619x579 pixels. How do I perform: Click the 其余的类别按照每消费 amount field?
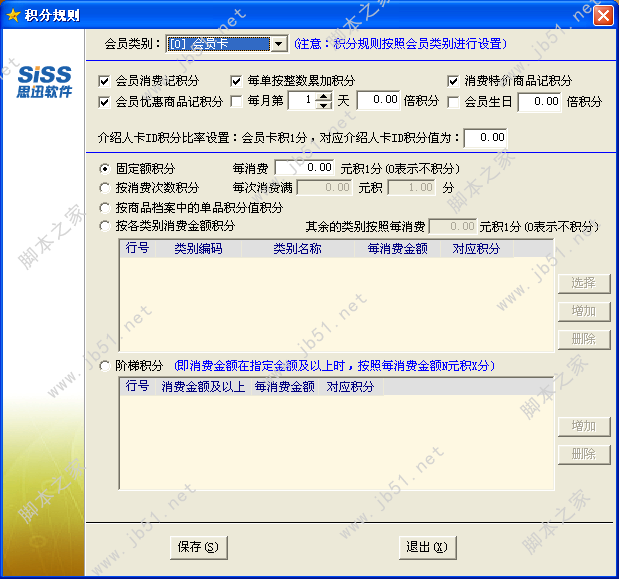453,227
